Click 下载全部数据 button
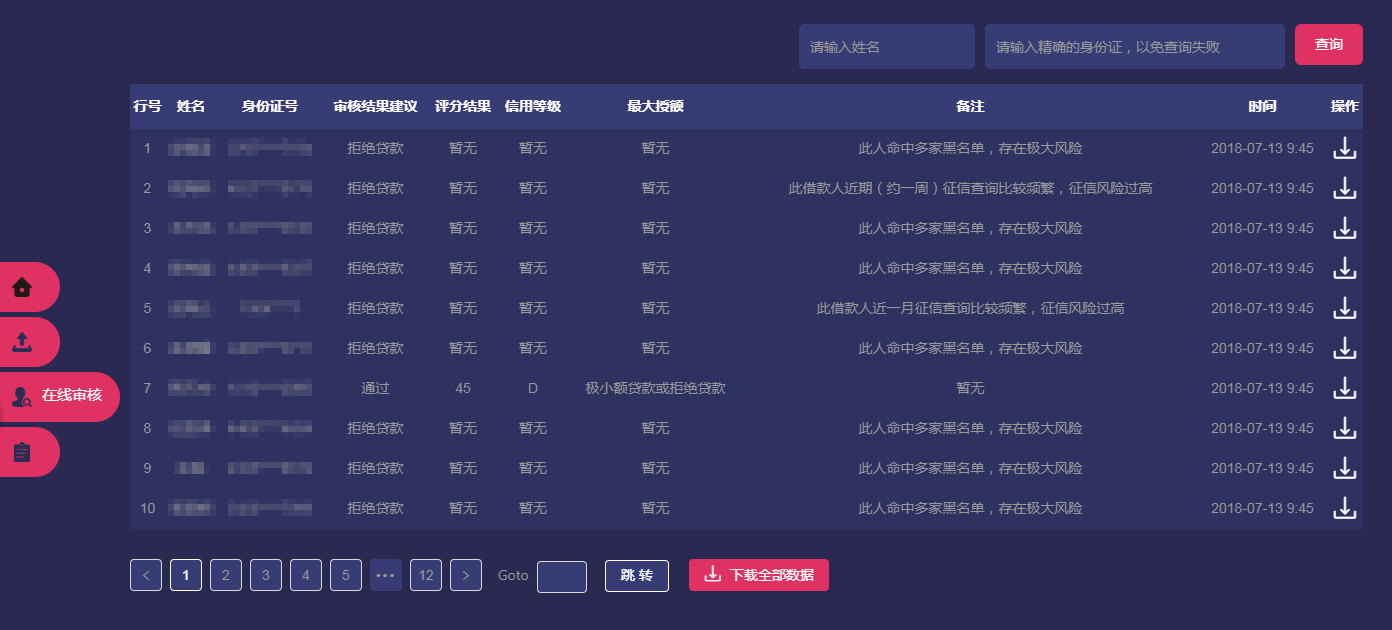Image resolution: width=1392 pixels, height=630 pixels. (x=758, y=575)
